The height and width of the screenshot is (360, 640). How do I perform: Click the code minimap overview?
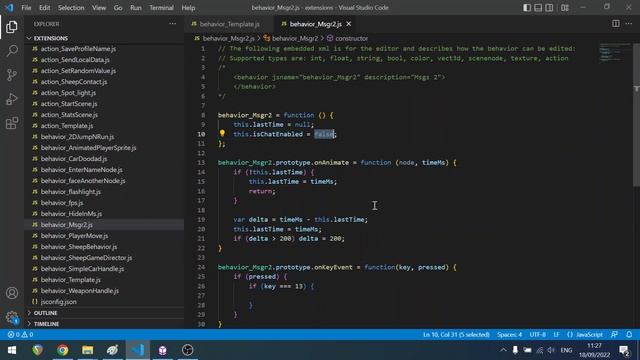[615, 52]
